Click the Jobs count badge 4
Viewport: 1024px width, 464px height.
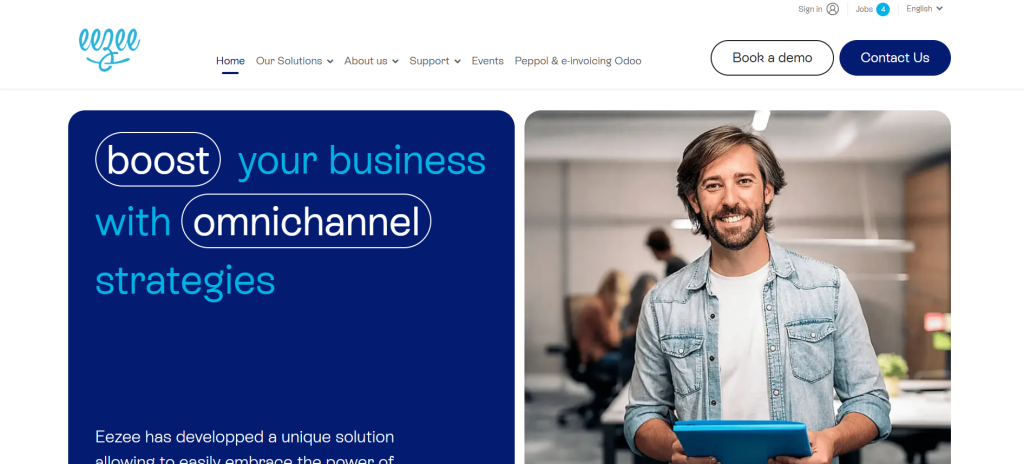882,9
